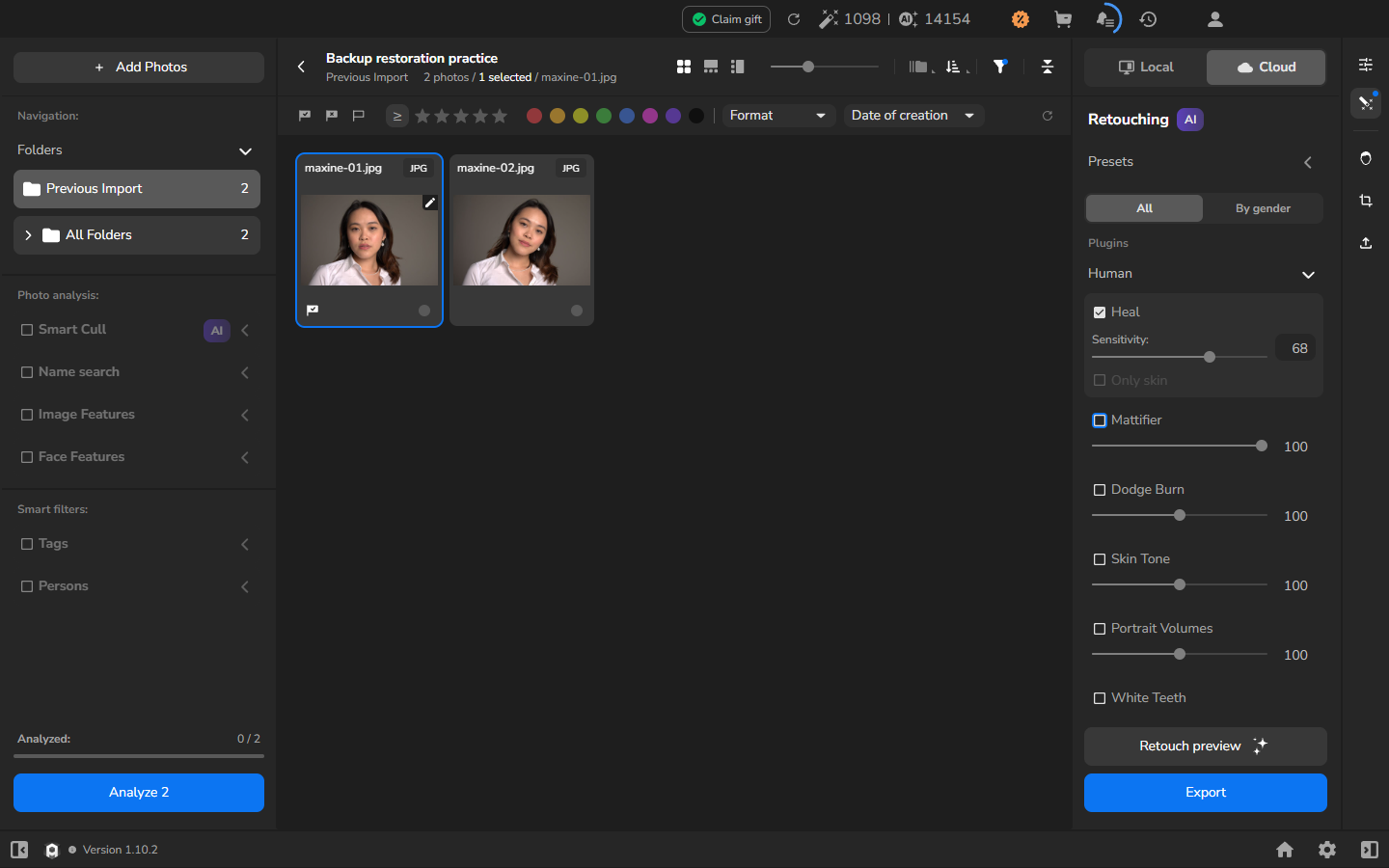Filter by unflagged flag icon
Viewport: 1389px width, 868px height.
[x=359, y=116]
